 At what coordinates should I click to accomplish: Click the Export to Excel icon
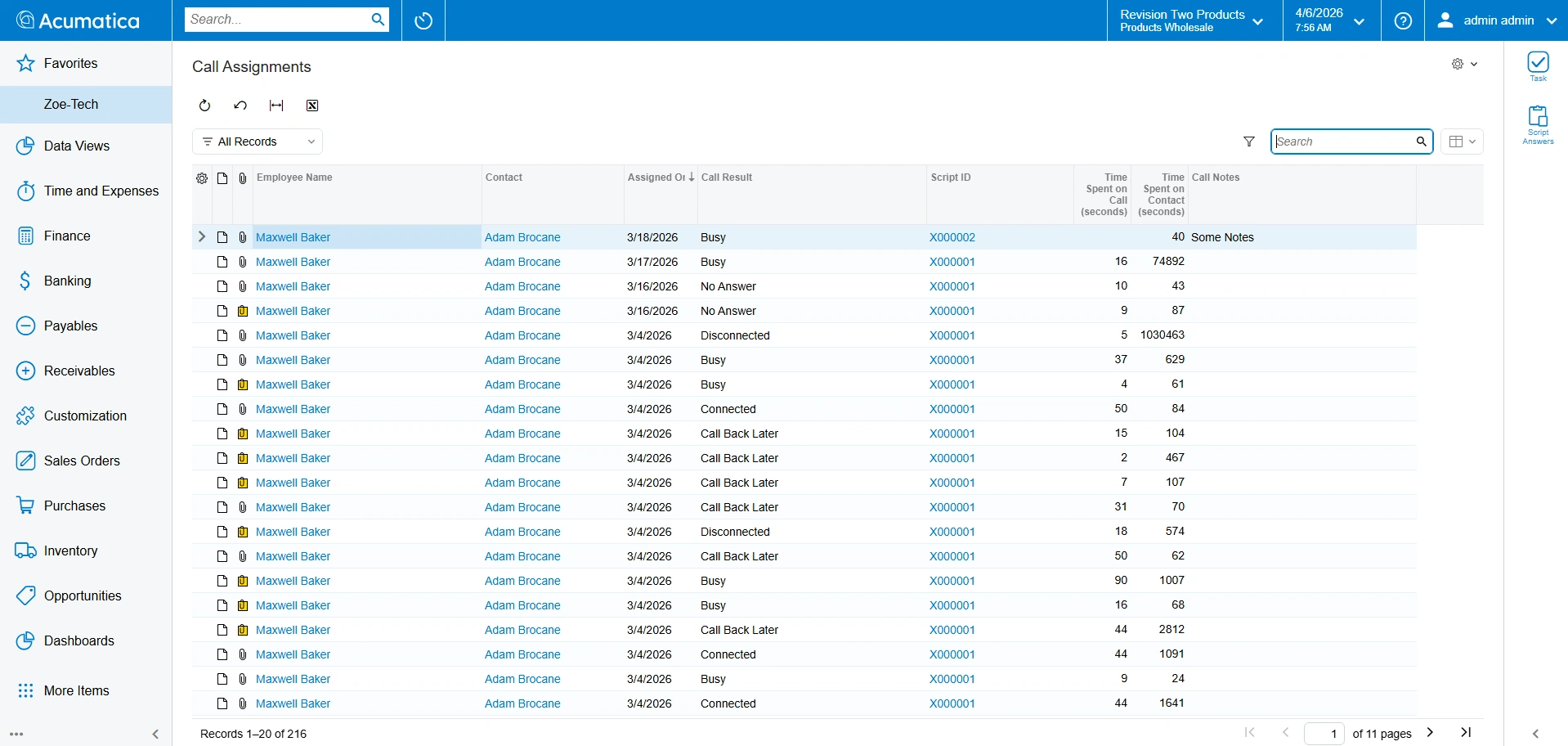pyautogui.click(x=312, y=106)
